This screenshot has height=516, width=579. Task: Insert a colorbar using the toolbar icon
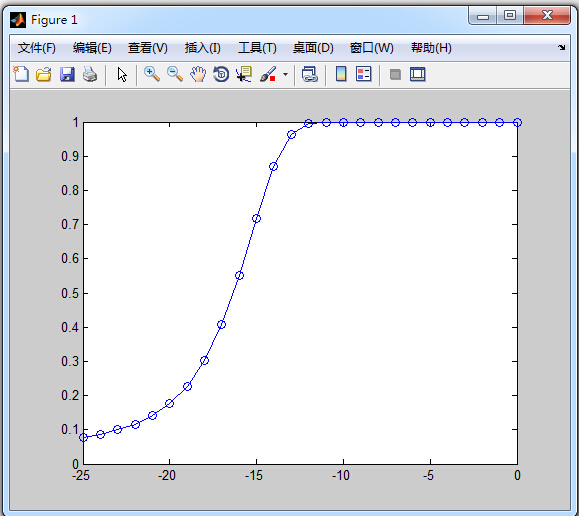coord(341,74)
